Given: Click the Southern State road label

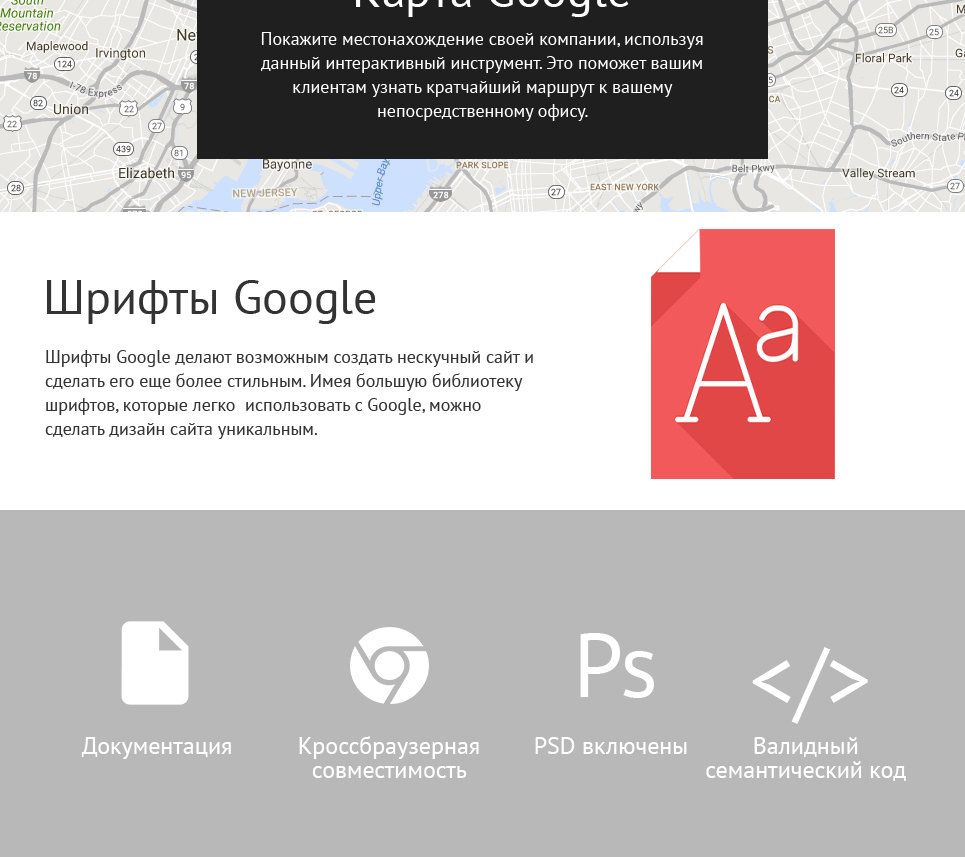Looking at the screenshot, I should [x=927, y=138].
